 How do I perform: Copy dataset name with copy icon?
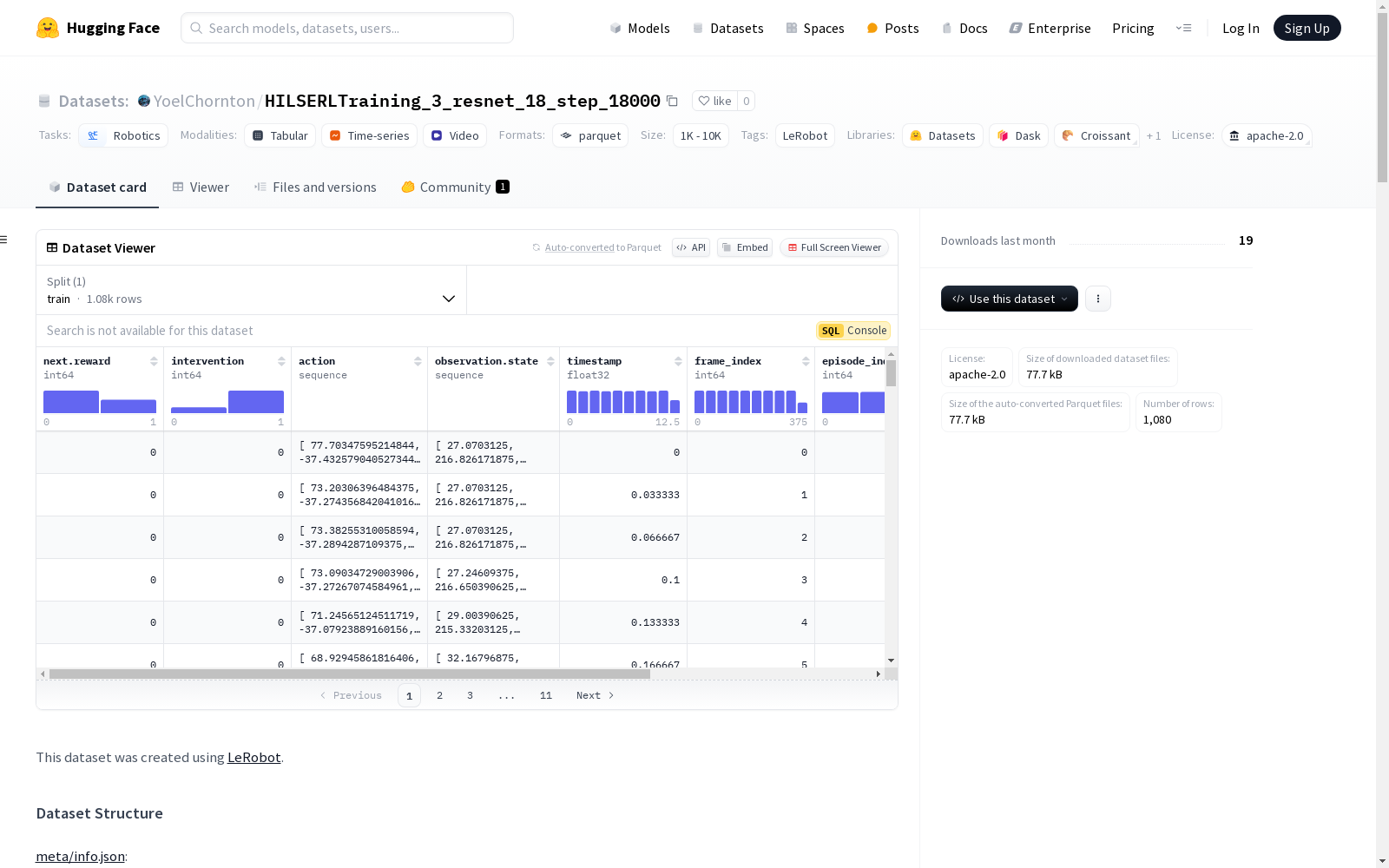pos(672,101)
